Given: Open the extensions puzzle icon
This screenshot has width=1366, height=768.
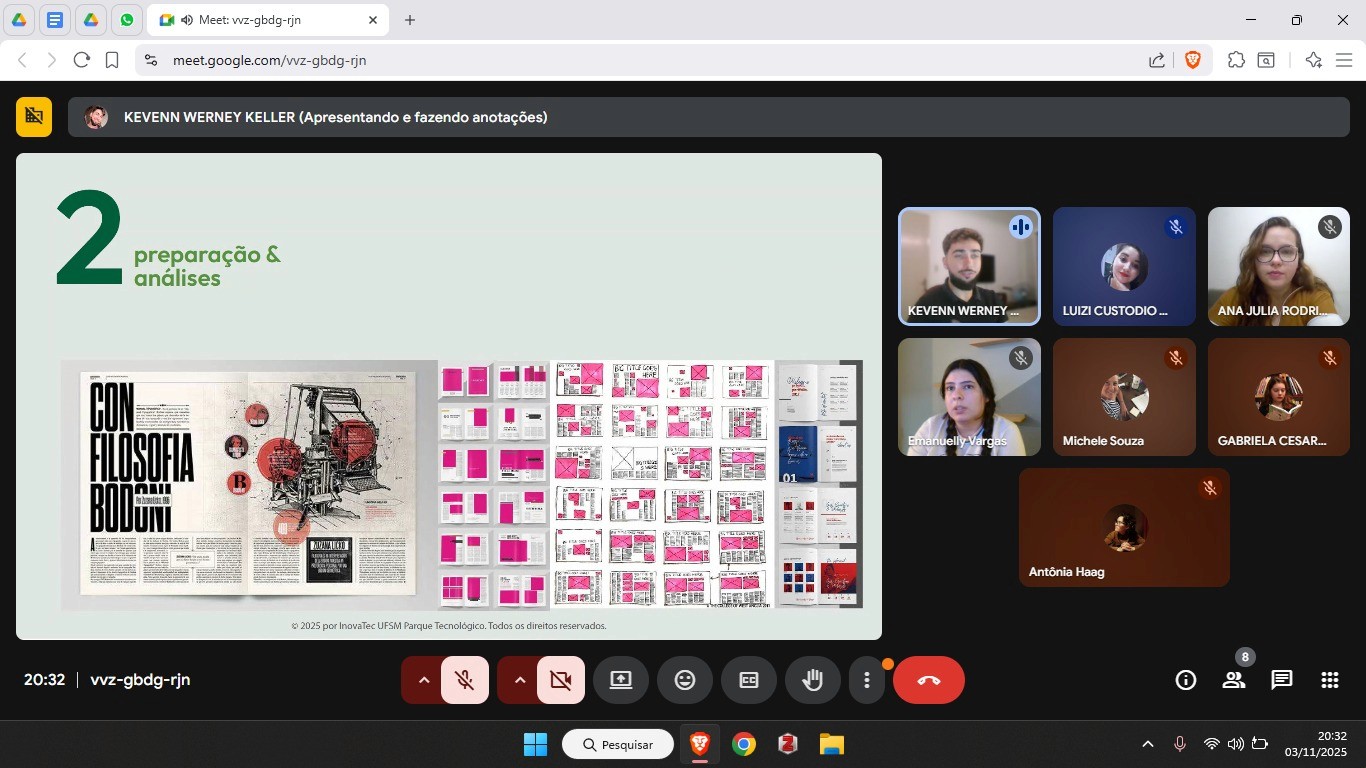Looking at the screenshot, I should (x=1236, y=60).
